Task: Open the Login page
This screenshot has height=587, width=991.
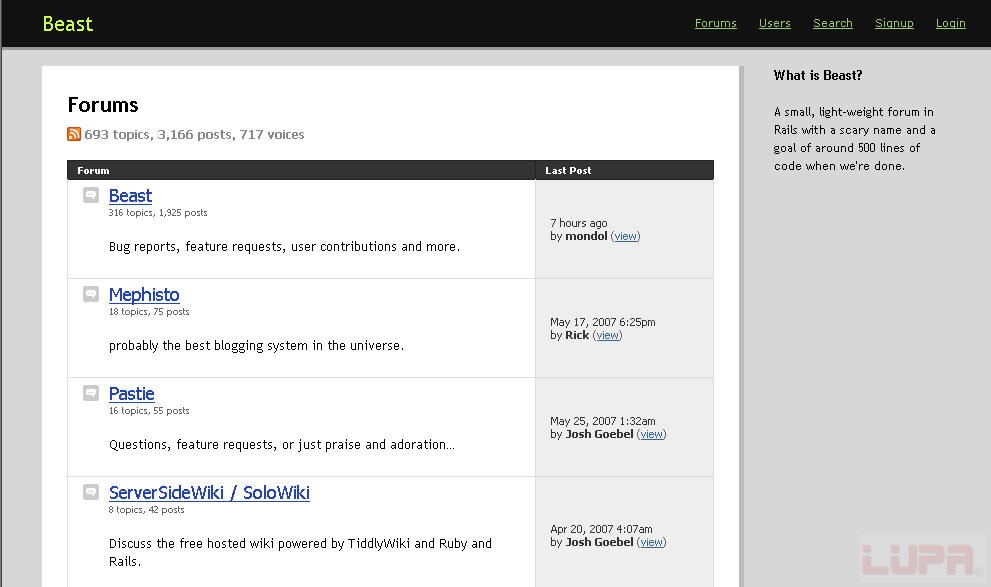Action: point(951,23)
